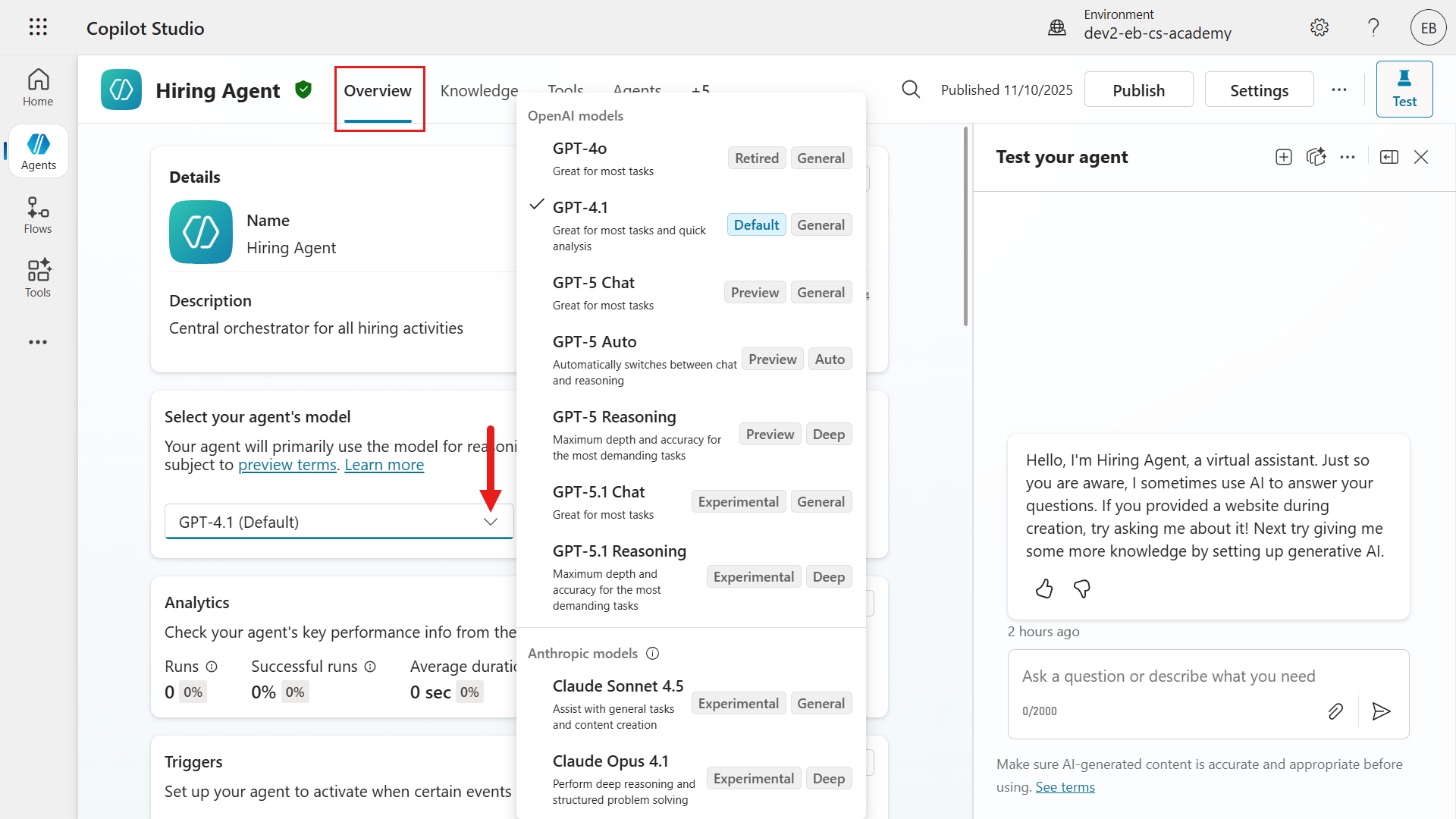1456x819 pixels.
Task: Start a new test conversation icon
Action: [x=1283, y=157]
